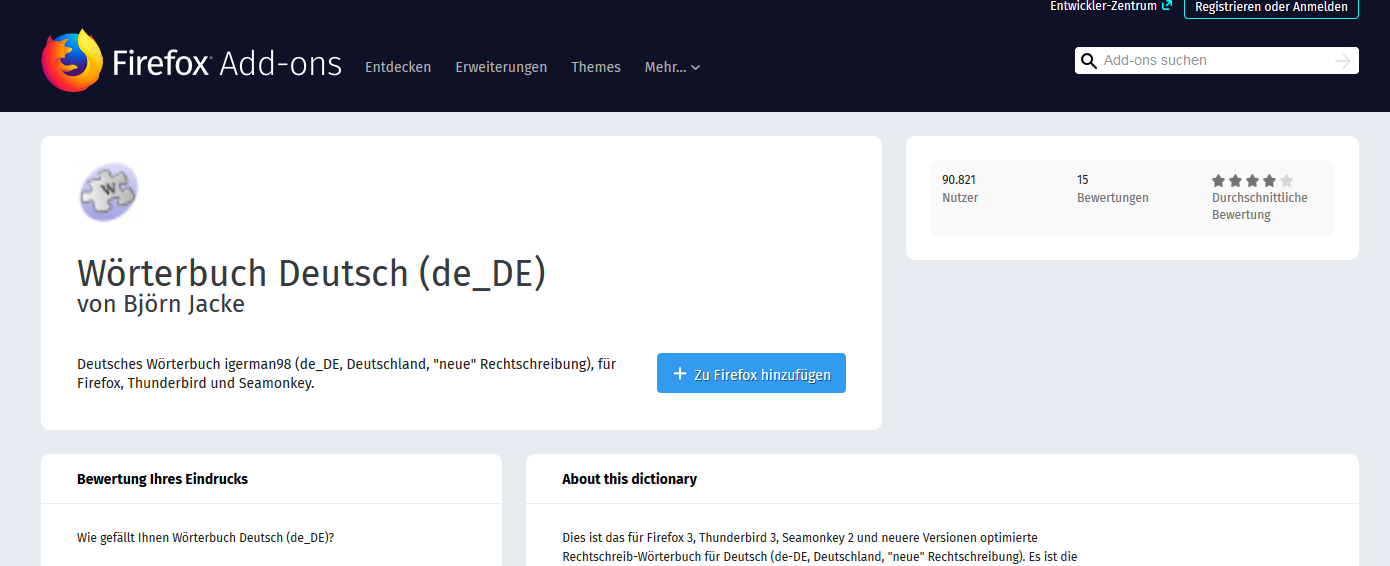Click the 15 Bewertungen count
This screenshot has width=1390, height=566.
[1113, 188]
